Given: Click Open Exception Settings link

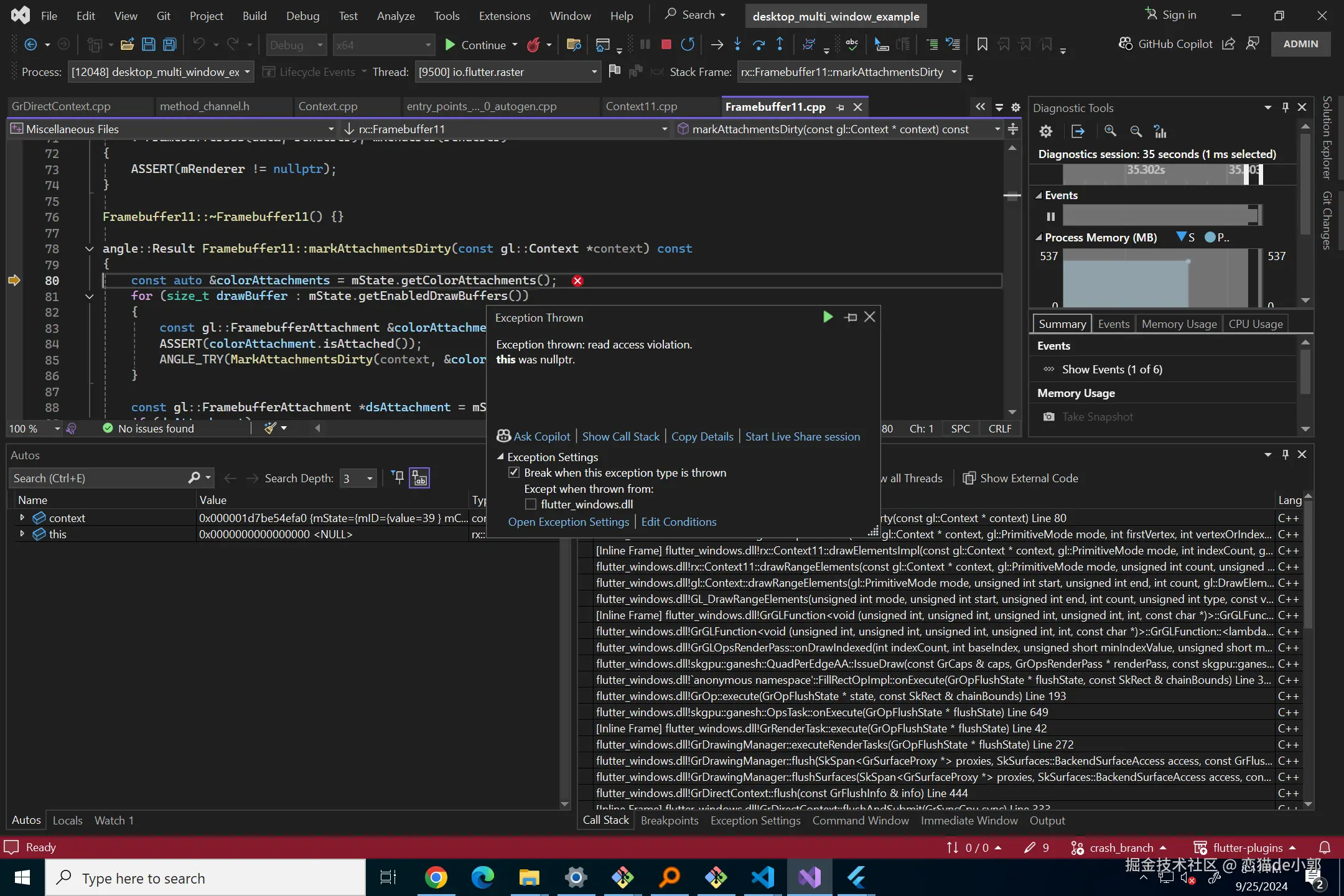Looking at the screenshot, I should pos(568,522).
